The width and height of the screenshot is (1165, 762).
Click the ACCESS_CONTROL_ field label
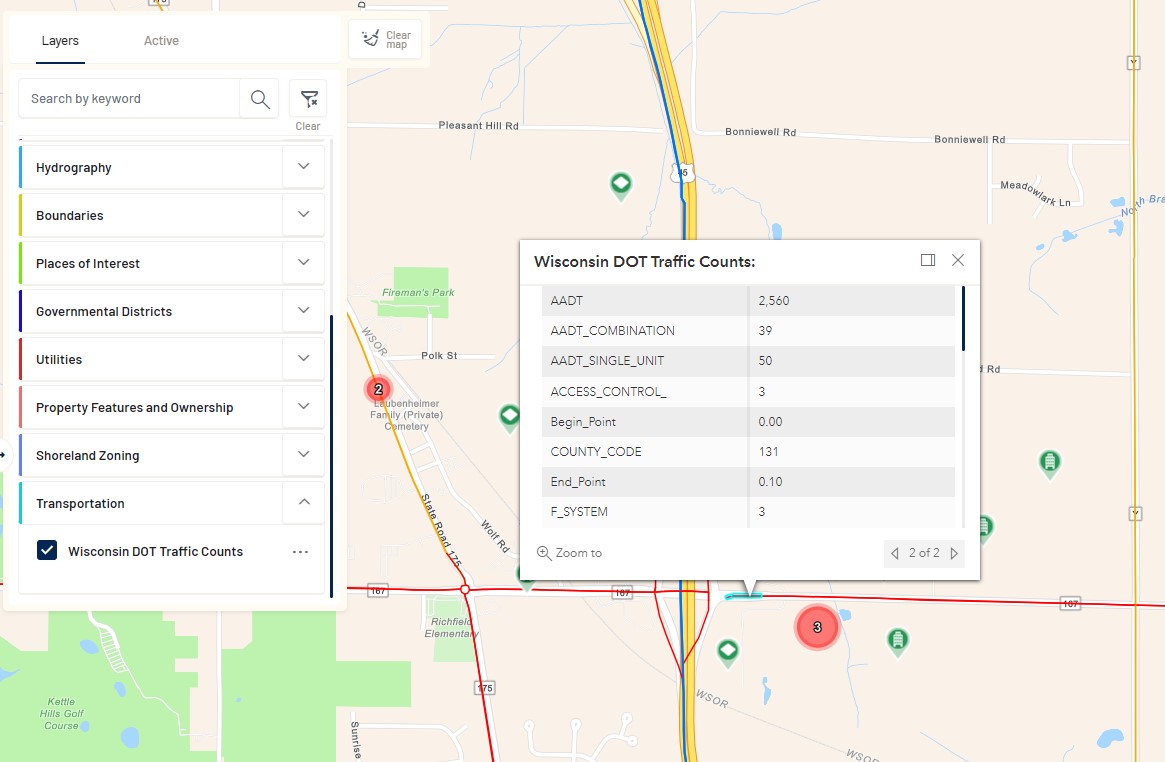point(608,391)
